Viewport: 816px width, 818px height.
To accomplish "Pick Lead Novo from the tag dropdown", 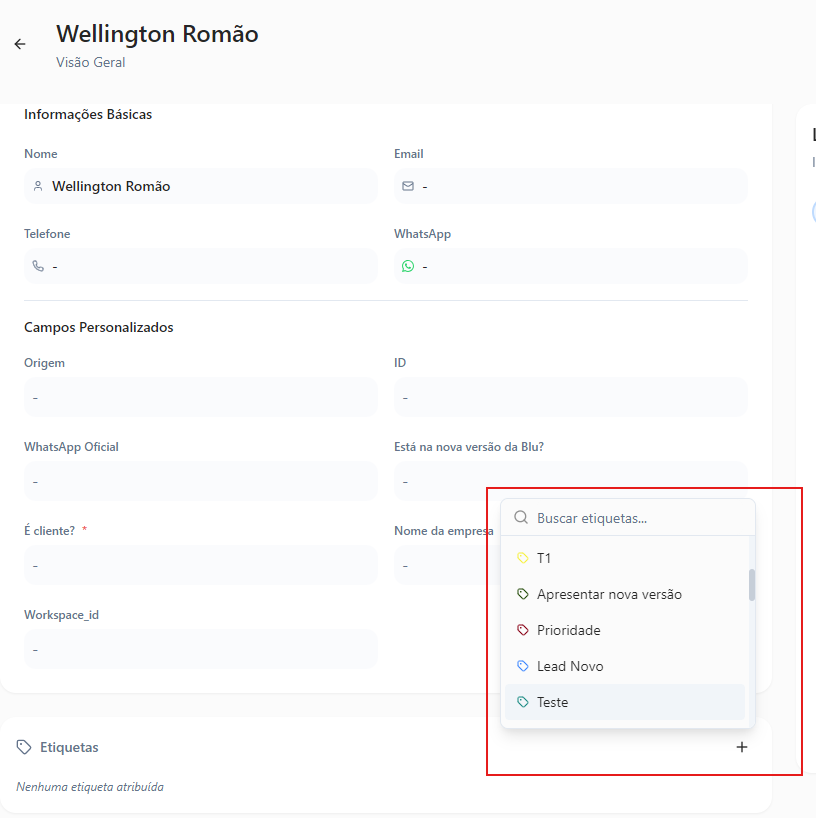I will 570,666.
